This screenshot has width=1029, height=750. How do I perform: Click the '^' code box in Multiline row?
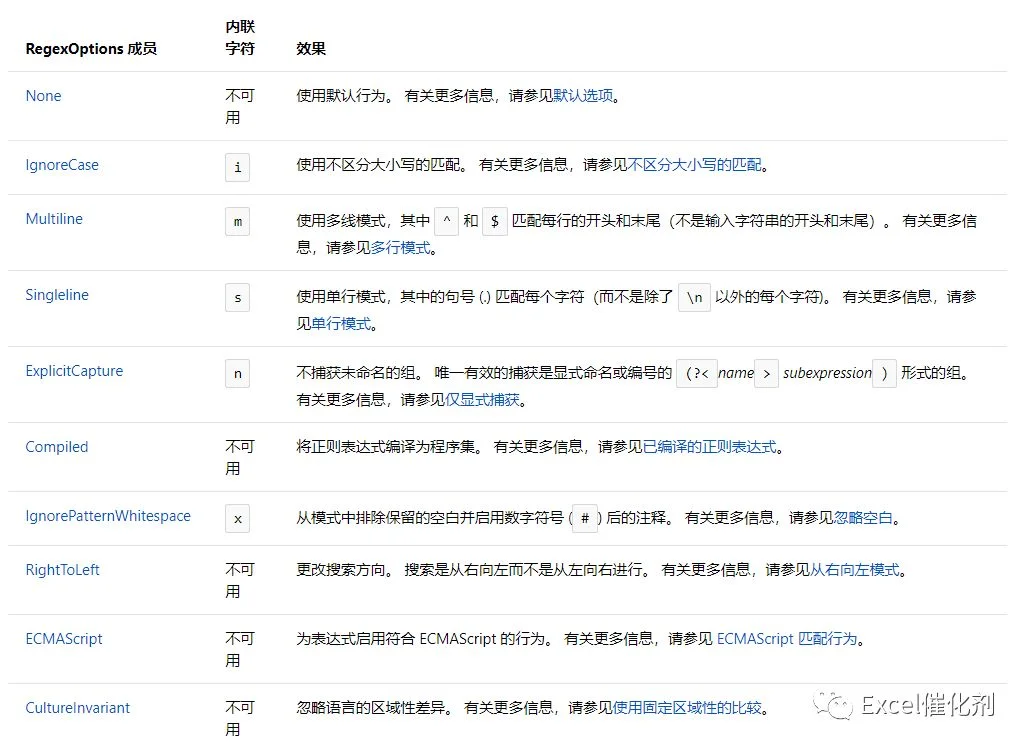(446, 221)
